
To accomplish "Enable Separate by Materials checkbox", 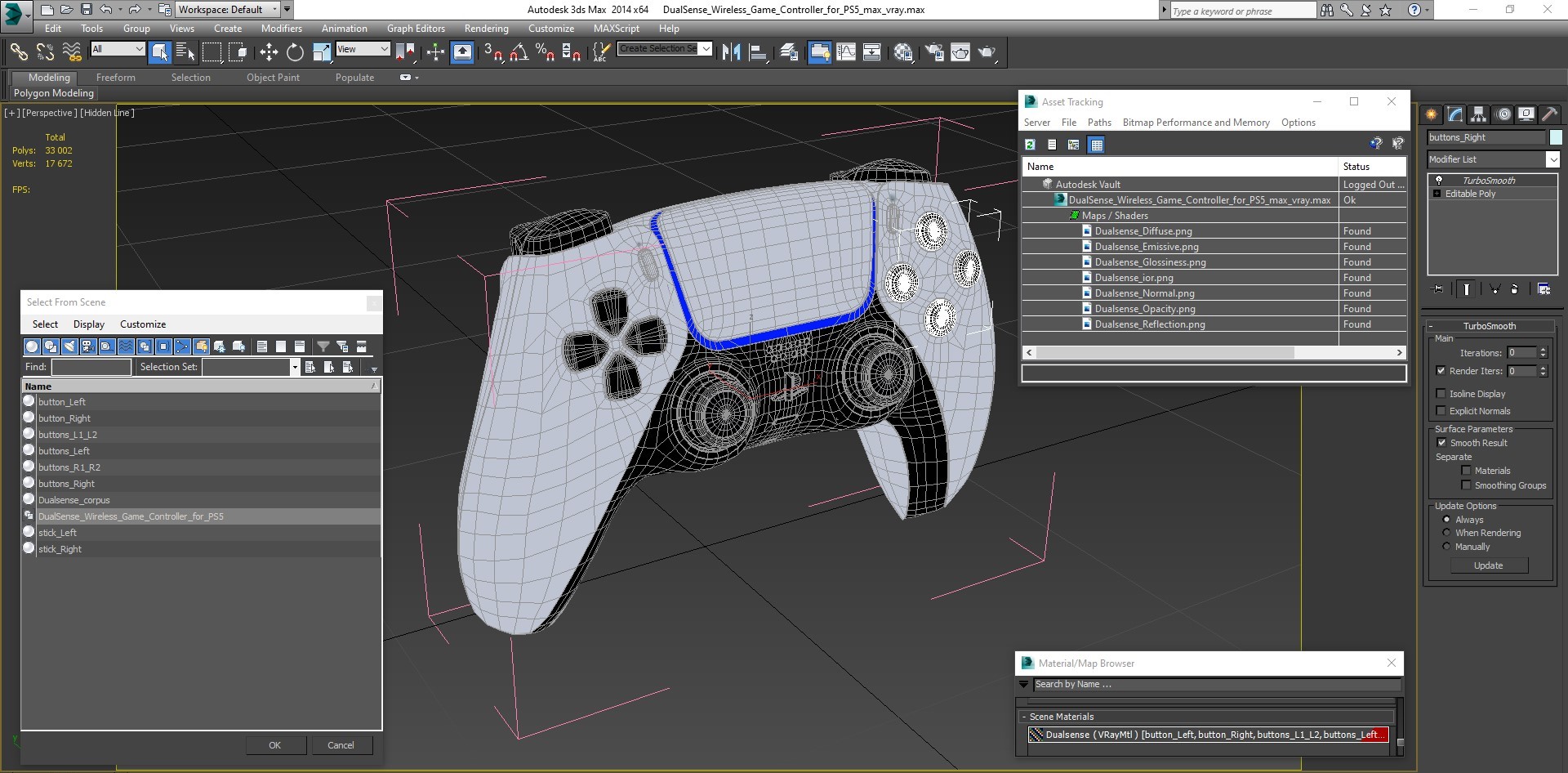I will tap(1466, 471).
